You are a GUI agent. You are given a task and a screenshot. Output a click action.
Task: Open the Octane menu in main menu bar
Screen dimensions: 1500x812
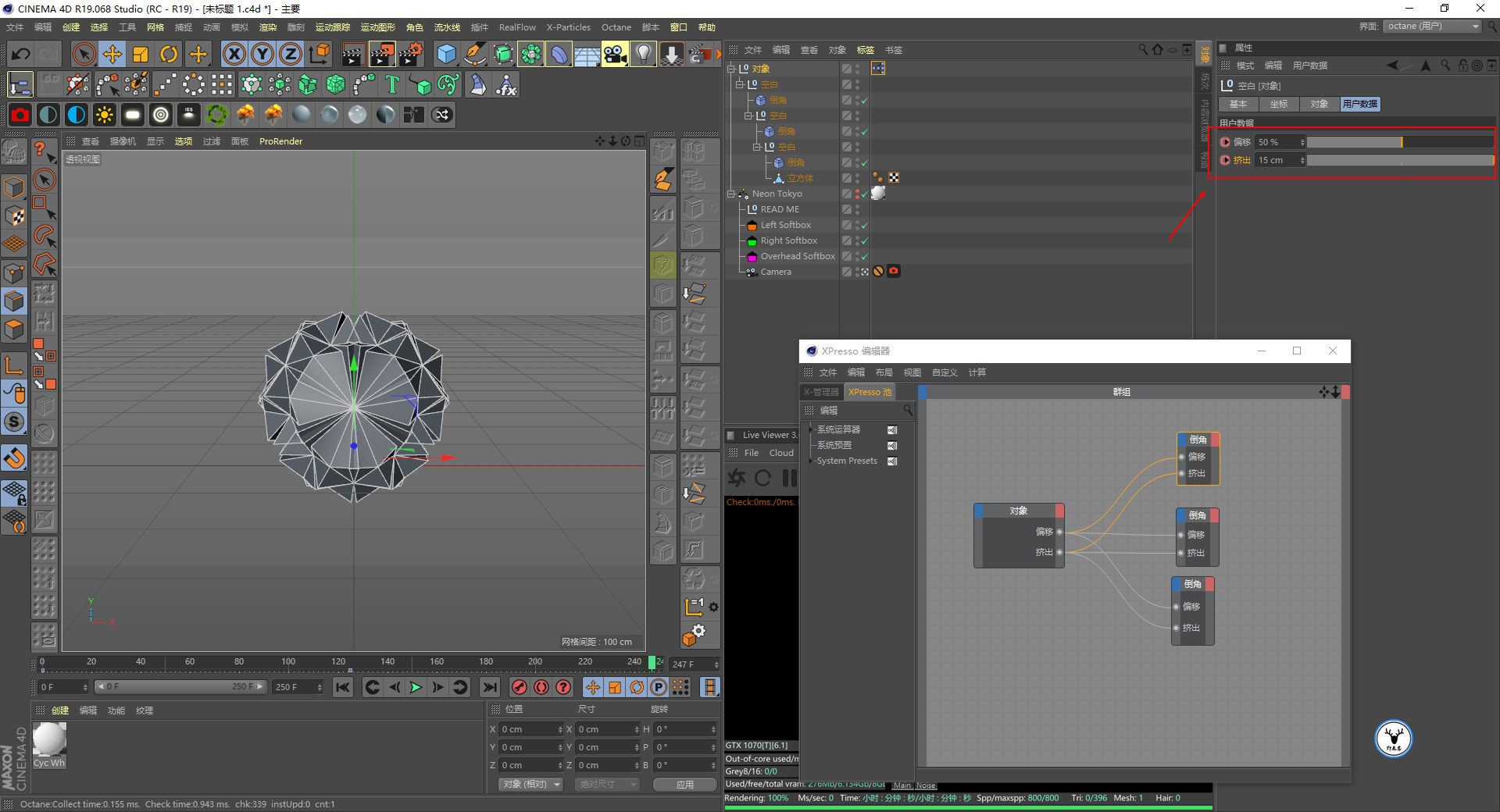pyautogui.click(x=616, y=27)
